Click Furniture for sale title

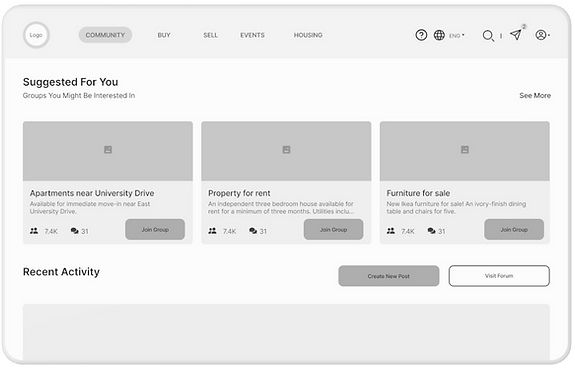(418, 193)
